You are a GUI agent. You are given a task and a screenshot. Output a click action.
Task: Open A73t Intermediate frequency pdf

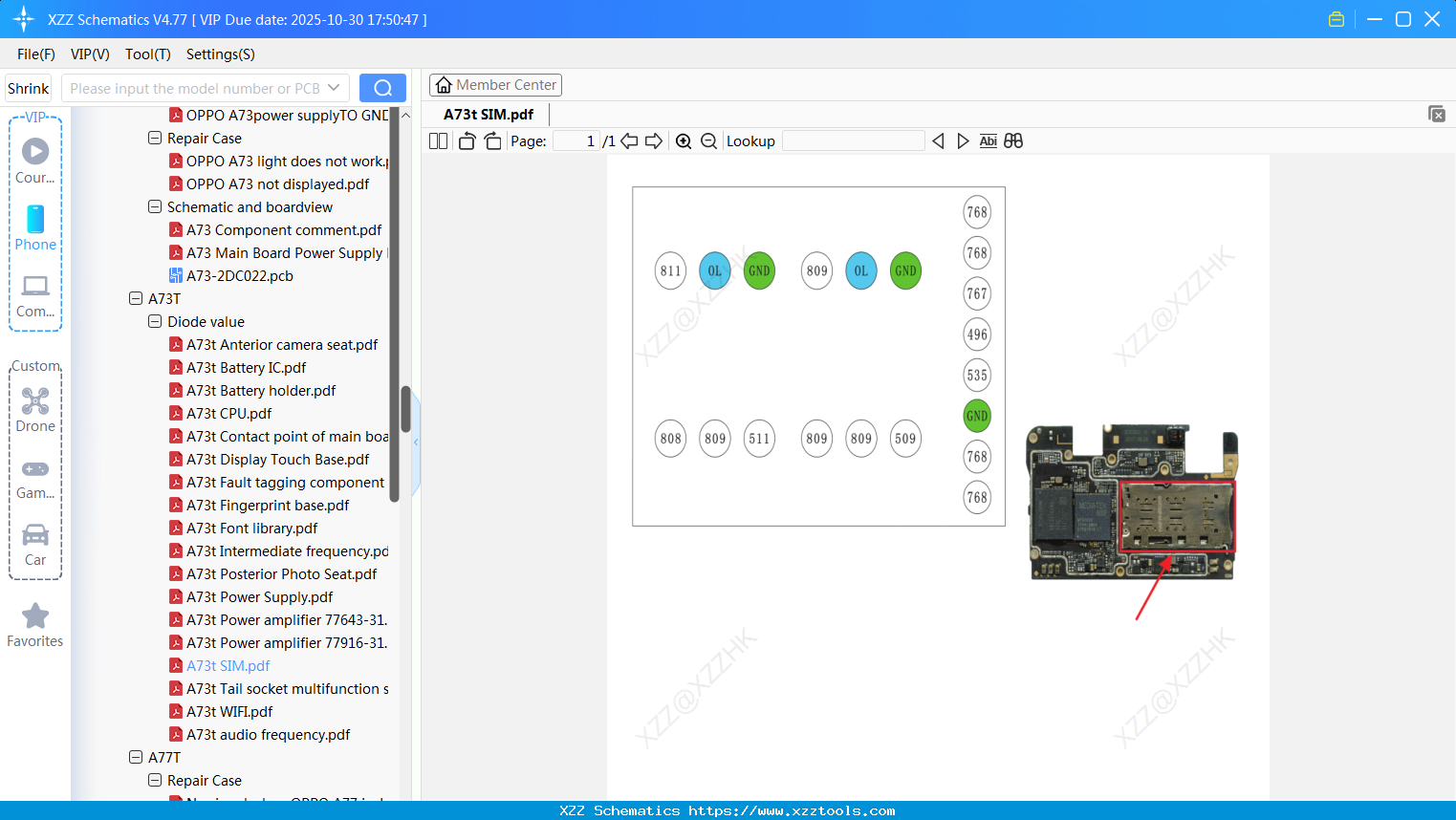278,551
